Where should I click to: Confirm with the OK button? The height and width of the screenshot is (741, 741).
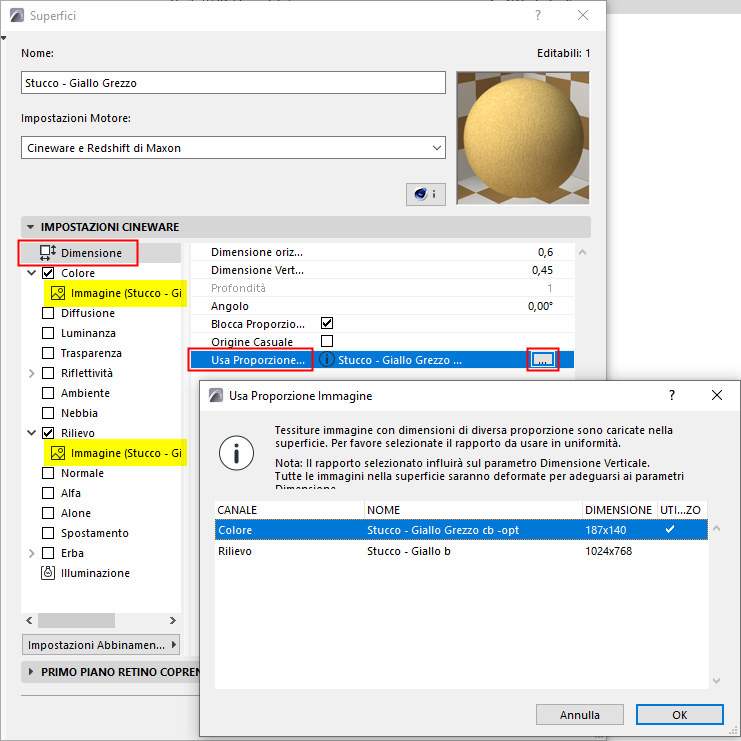pyautogui.click(x=680, y=715)
